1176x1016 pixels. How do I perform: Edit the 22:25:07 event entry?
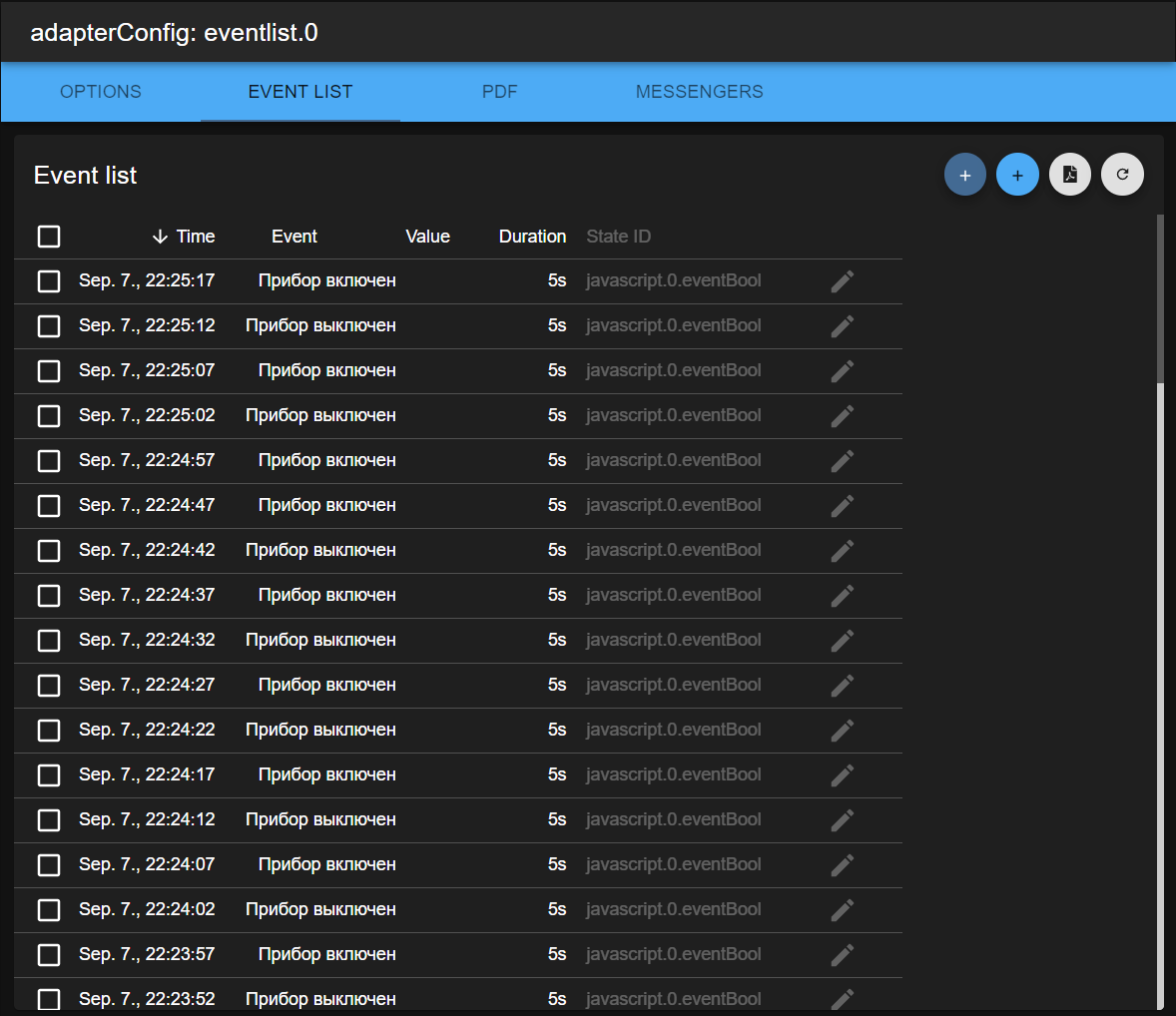(x=843, y=371)
